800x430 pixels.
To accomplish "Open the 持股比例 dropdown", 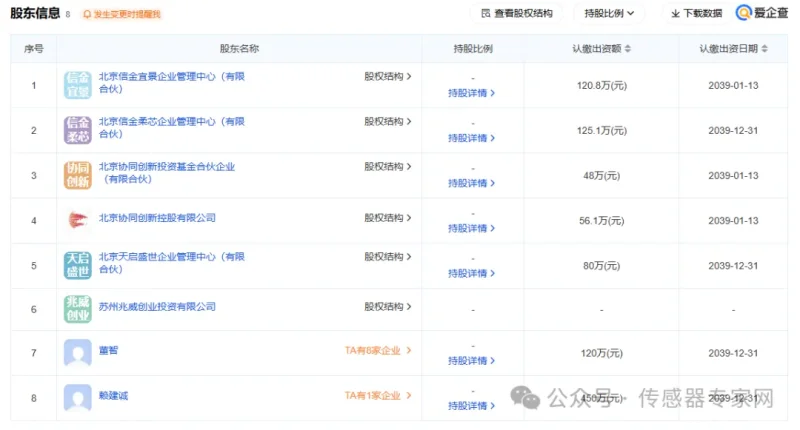I will click(x=609, y=13).
